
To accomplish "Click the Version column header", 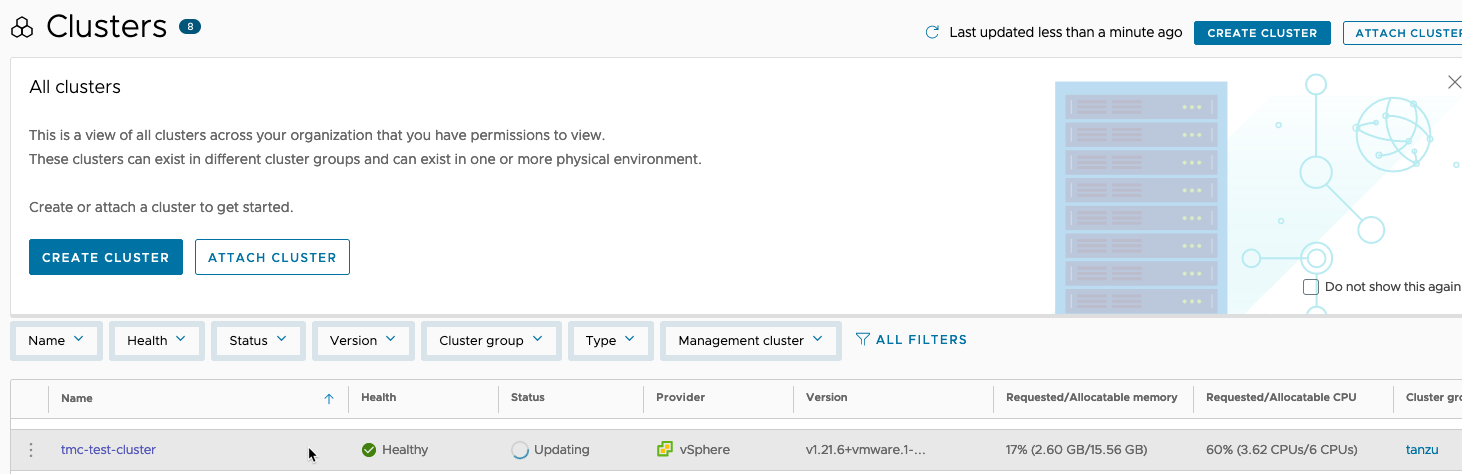I will [827, 398].
